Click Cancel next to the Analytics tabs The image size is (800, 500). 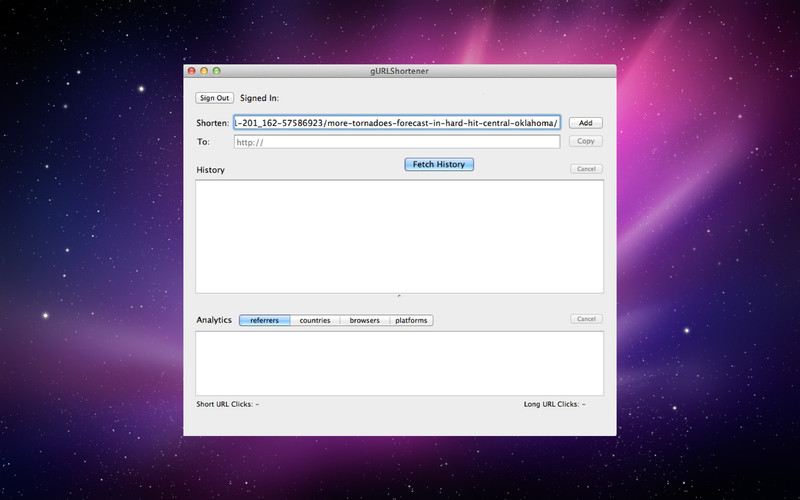586,319
